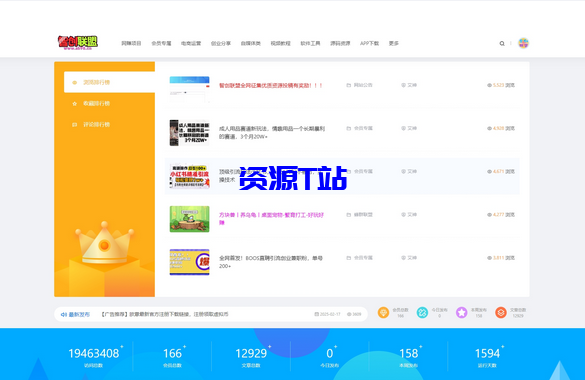Open the category link on the BOOS row
Image resolution: width=585 pixels, height=380 pixels.
pyautogui.click(x=363, y=258)
